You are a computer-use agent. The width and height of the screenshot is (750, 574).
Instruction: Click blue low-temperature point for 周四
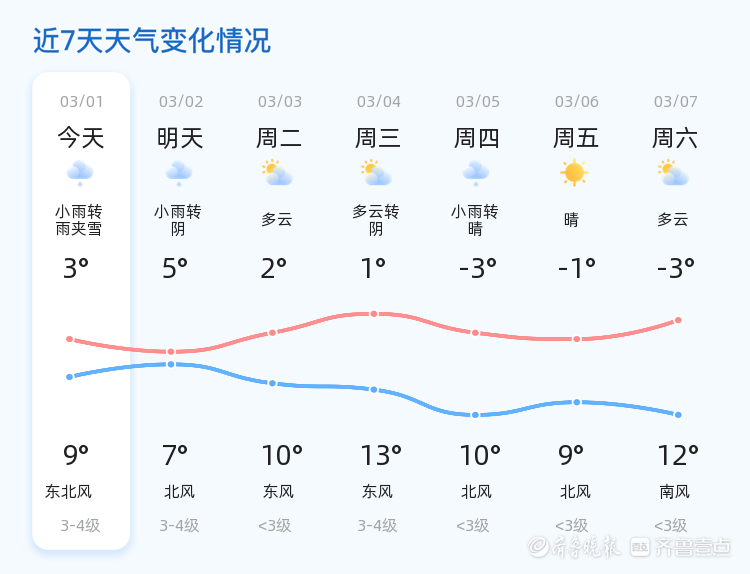tap(475, 414)
